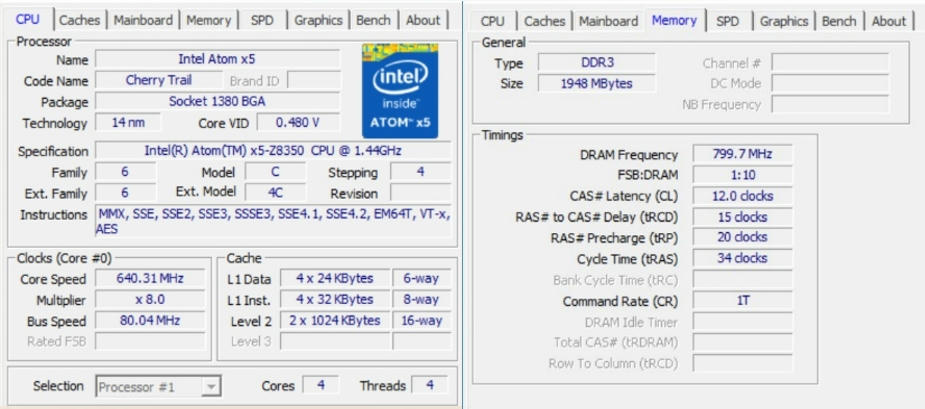Viewport: 925px width, 409px height.
Task: Select the CPU tab in the left window
Action: tap(28, 19)
